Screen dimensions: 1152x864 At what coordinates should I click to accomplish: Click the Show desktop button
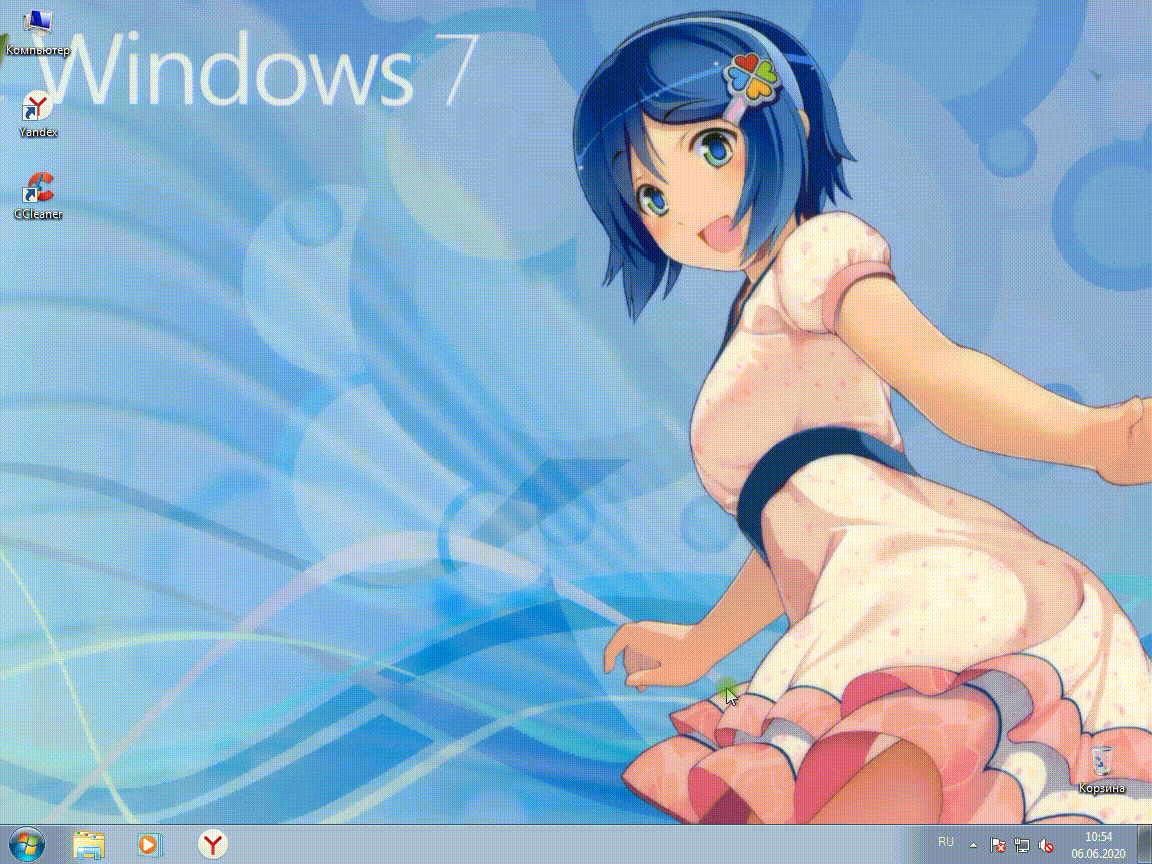(x=1146, y=845)
